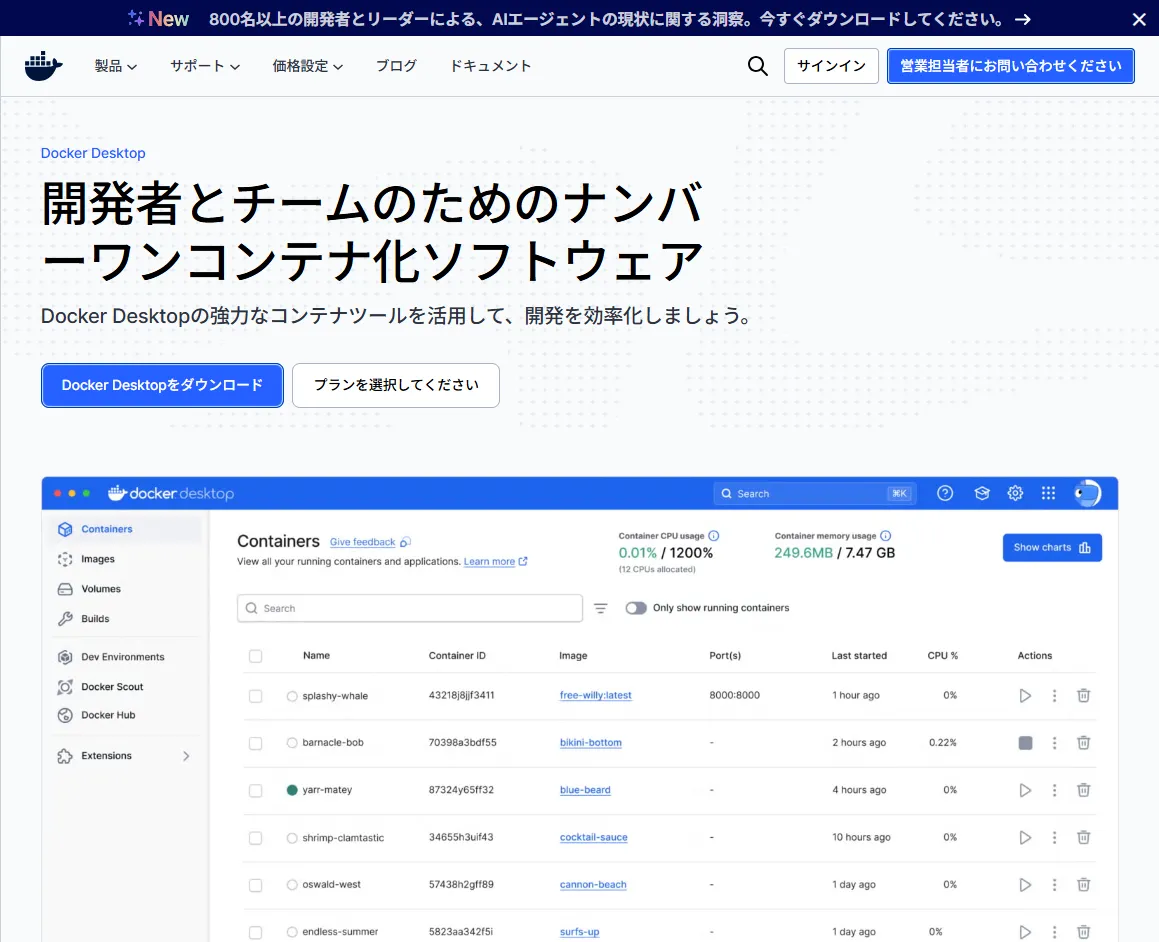Check the splashy-whale row checkbox
The height and width of the screenshot is (942, 1159).
[x=256, y=696]
